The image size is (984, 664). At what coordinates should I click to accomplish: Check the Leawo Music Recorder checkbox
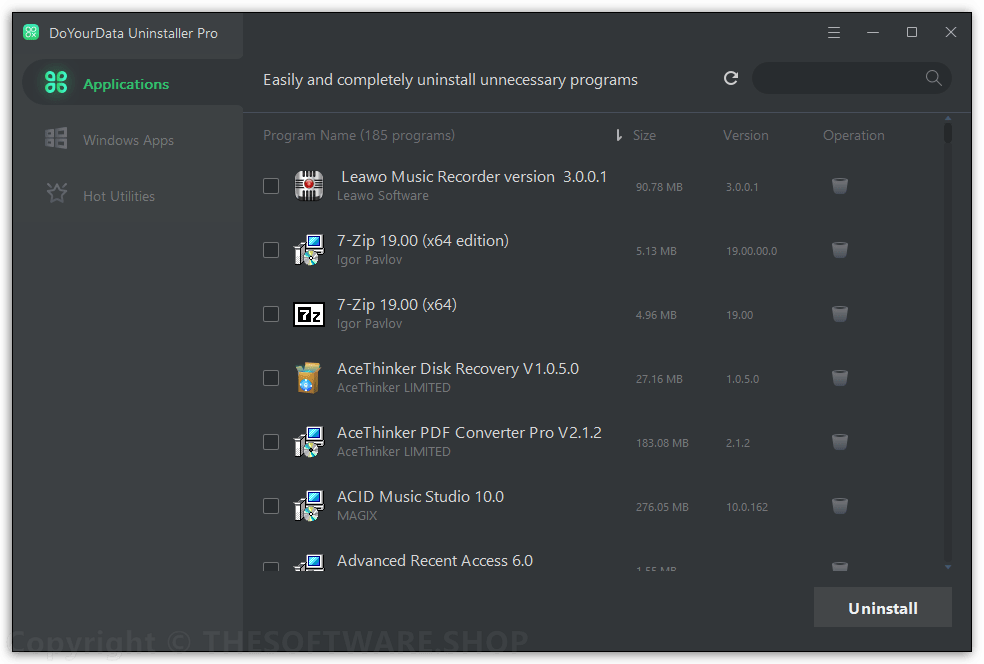tap(271, 186)
